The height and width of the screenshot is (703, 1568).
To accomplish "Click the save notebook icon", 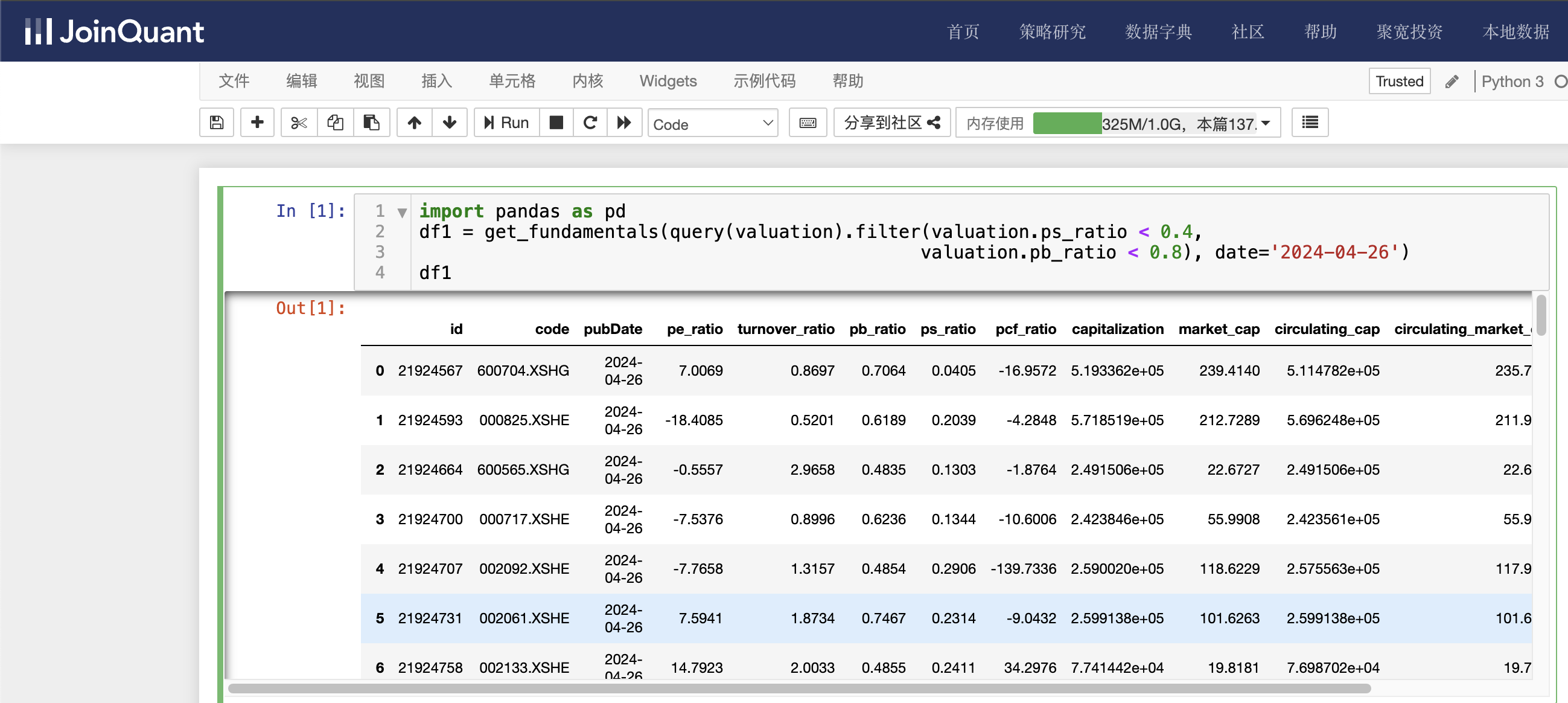I will [x=216, y=123].
